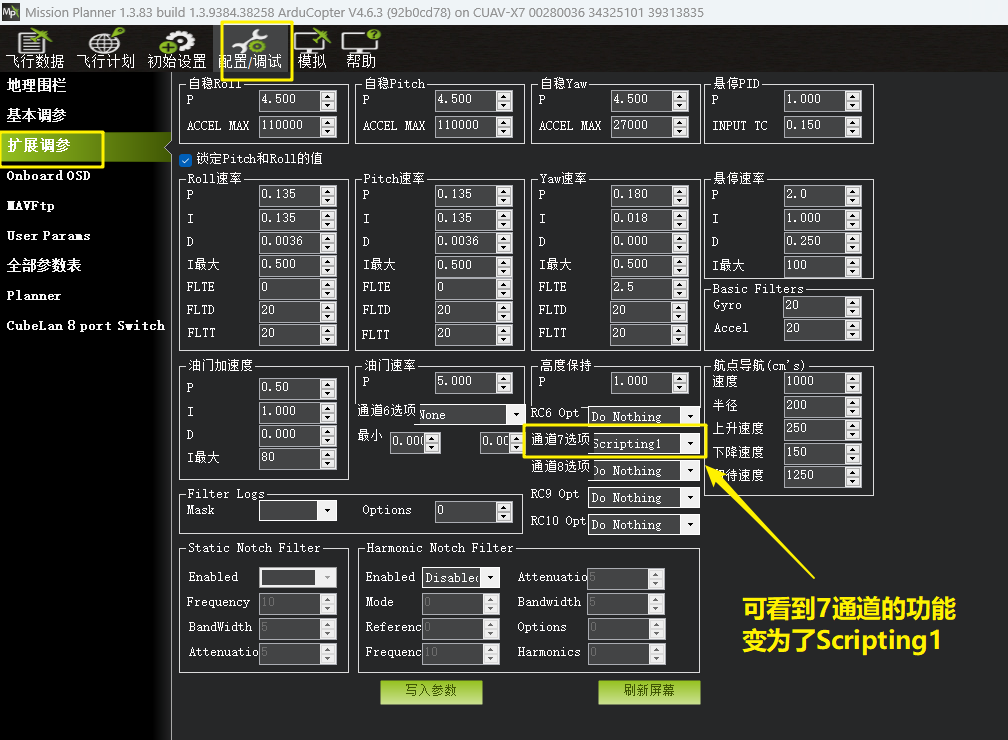1008x740 pixels.
Task: Select 基本调参 in the sidebar
Action: click(x=36, y=116)
